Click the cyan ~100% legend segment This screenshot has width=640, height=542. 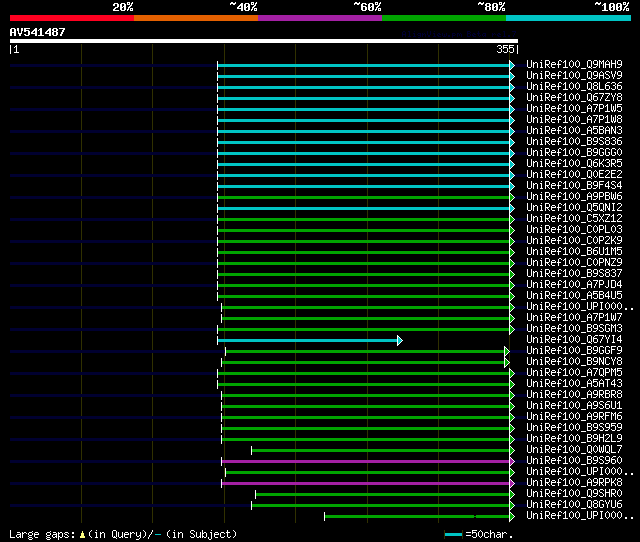coord(568,18)
